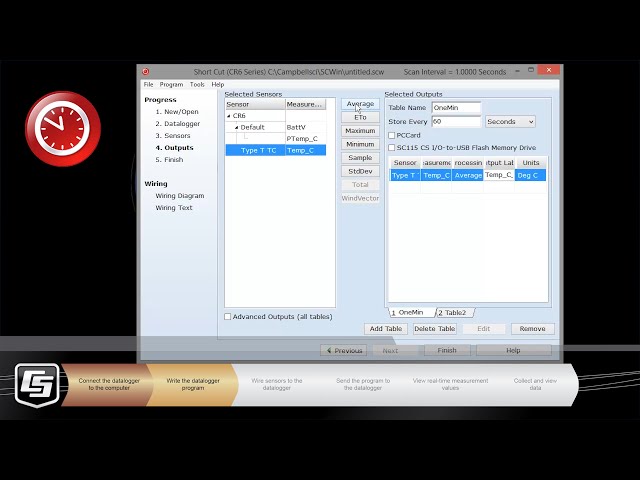The height and width of the screenshot is (480, 640).
Task: Click the ETo output button
Action: click(x=360, y=117)
